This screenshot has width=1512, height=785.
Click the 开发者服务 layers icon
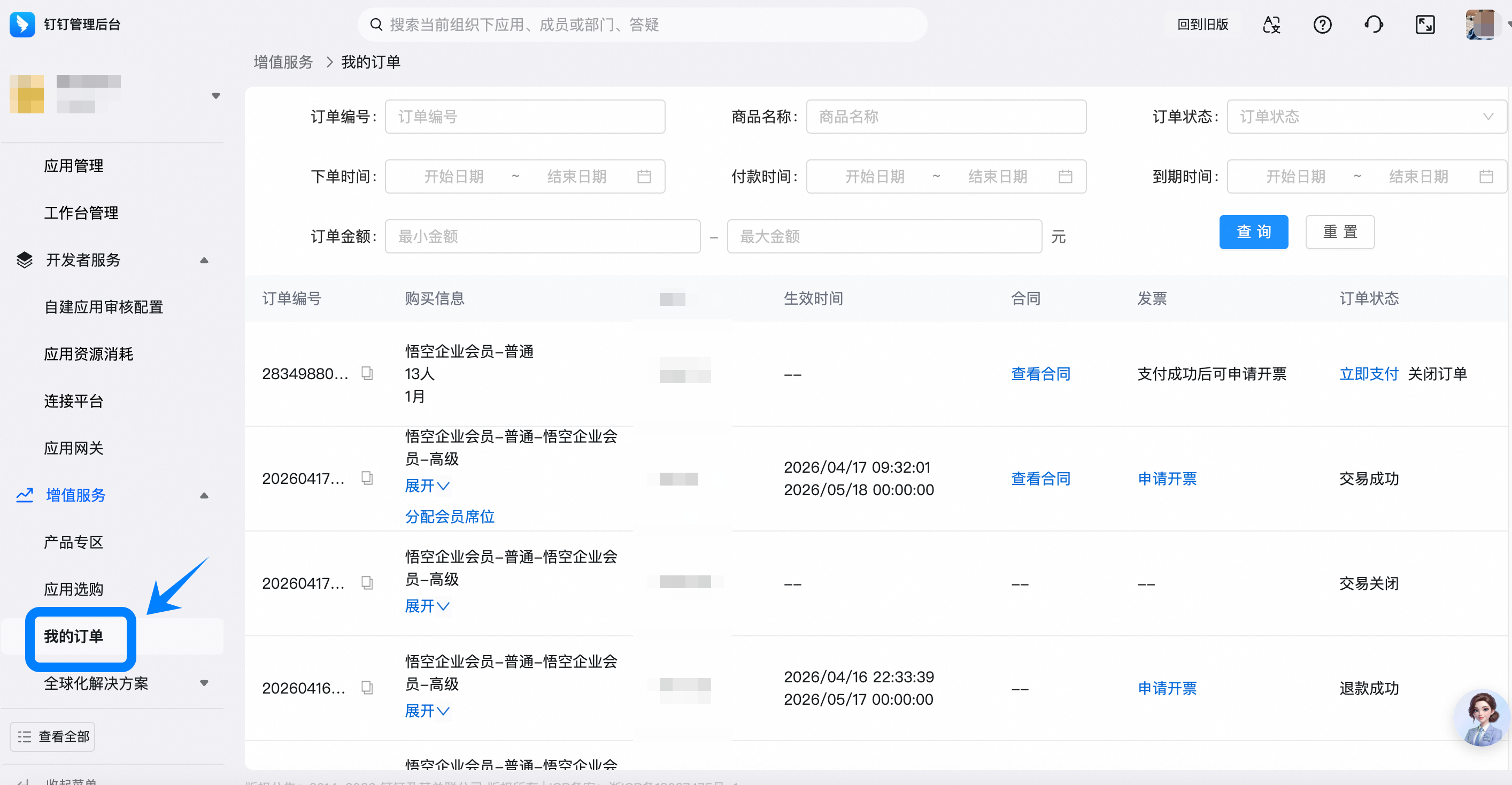pyautogui.click(x=25, y=259)
